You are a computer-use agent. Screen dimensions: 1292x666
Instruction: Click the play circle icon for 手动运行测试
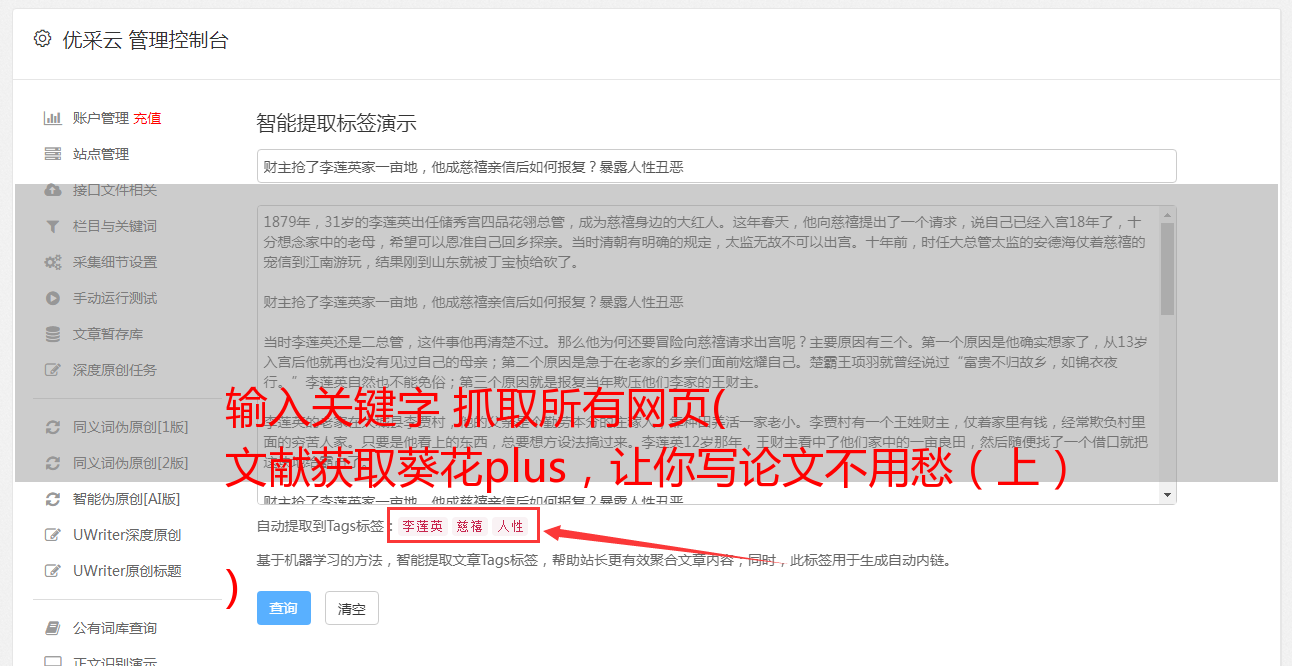pyautogui.click(x=53, y=298)
